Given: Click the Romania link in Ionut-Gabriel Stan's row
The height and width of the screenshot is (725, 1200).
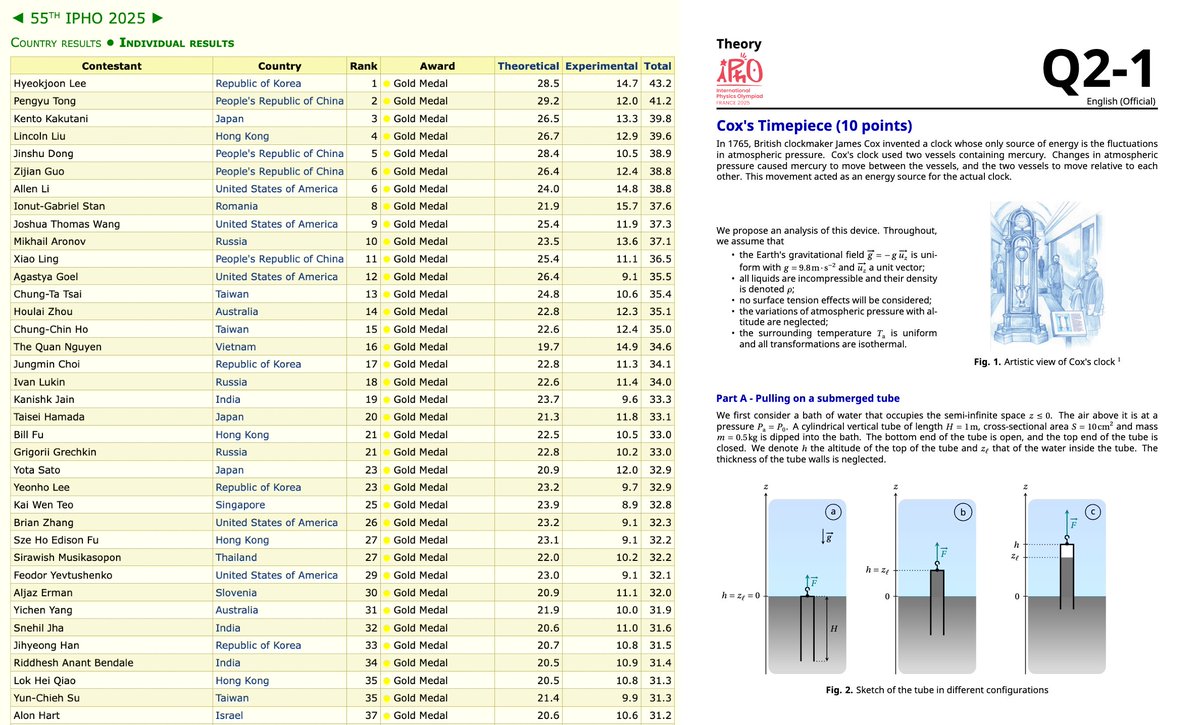Looking at the screenshot, I should 235,206.
